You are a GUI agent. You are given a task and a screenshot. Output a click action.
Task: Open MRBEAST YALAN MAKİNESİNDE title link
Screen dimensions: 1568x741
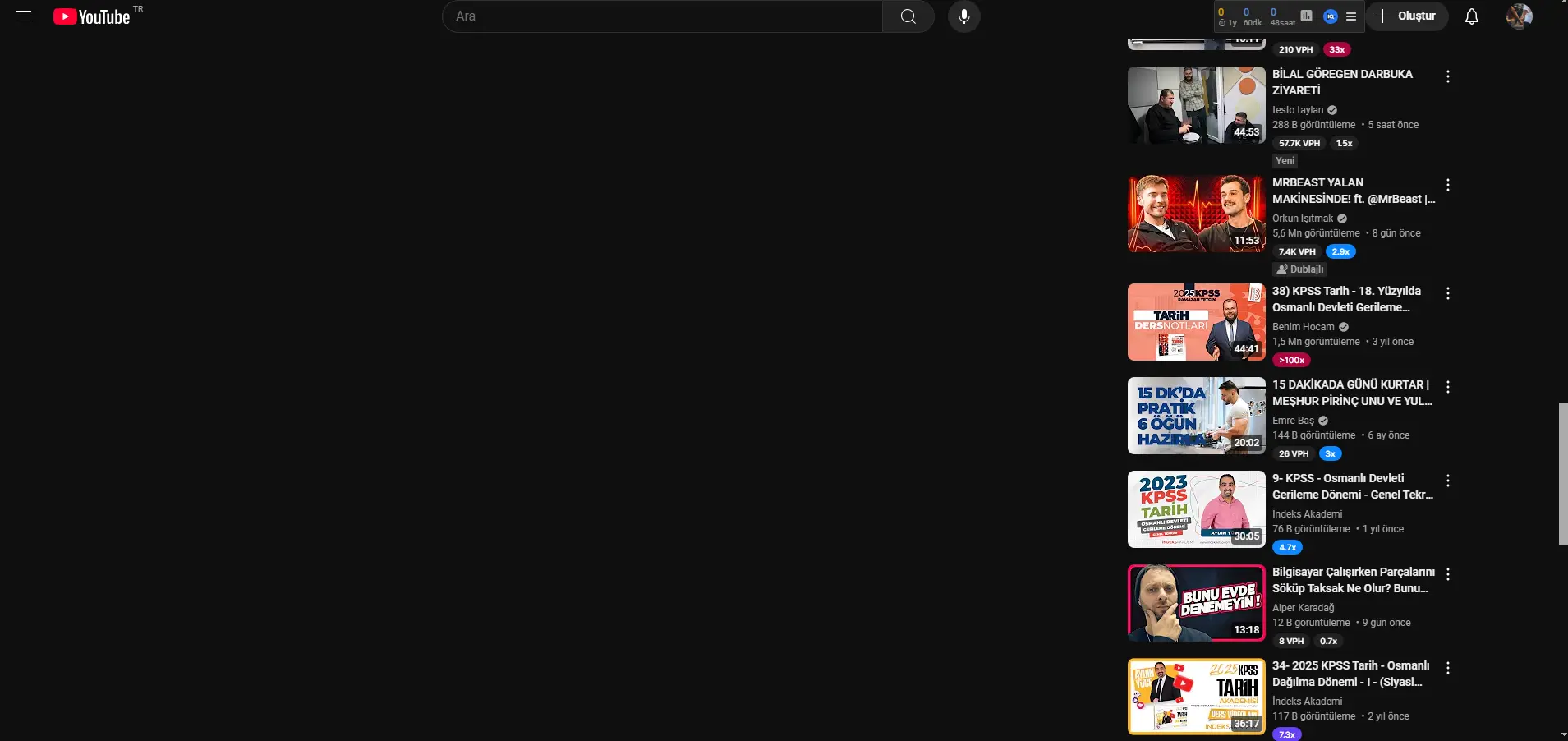point(1354,191)
